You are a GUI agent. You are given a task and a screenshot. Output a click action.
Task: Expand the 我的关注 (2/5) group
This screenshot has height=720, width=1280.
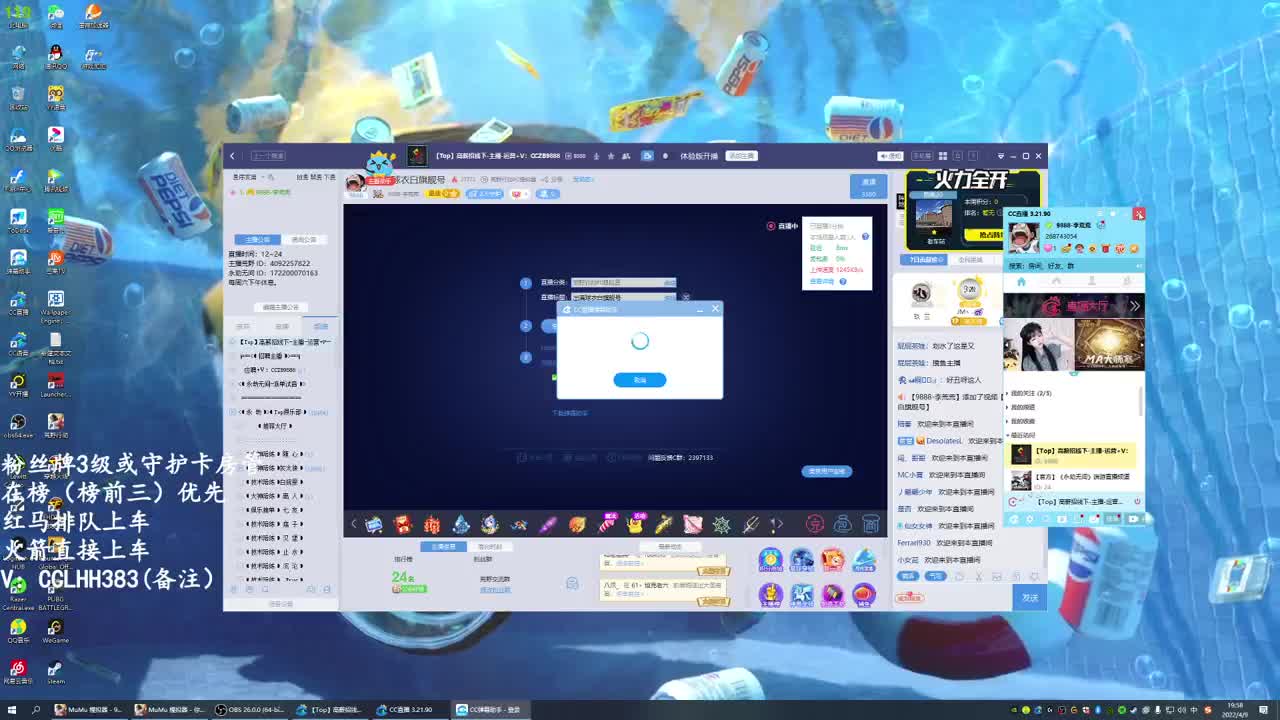tap(1030, 393)
